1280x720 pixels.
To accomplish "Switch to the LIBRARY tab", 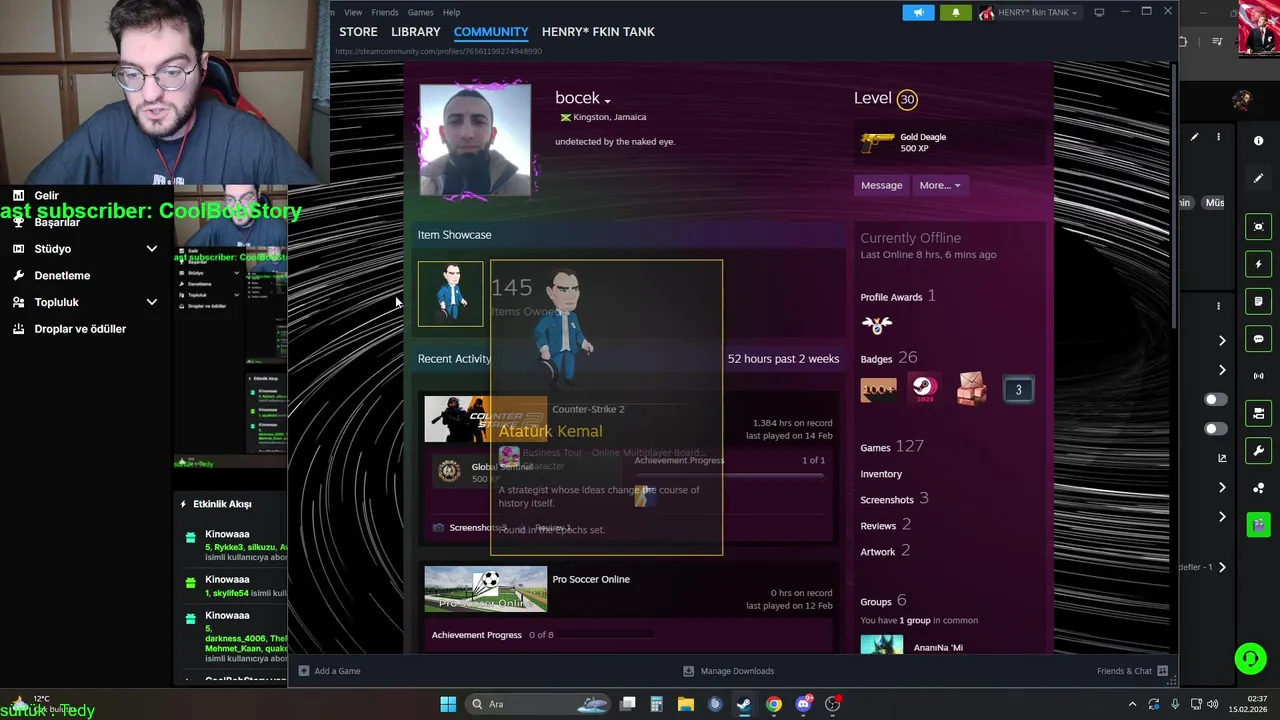I will [416, 32].
